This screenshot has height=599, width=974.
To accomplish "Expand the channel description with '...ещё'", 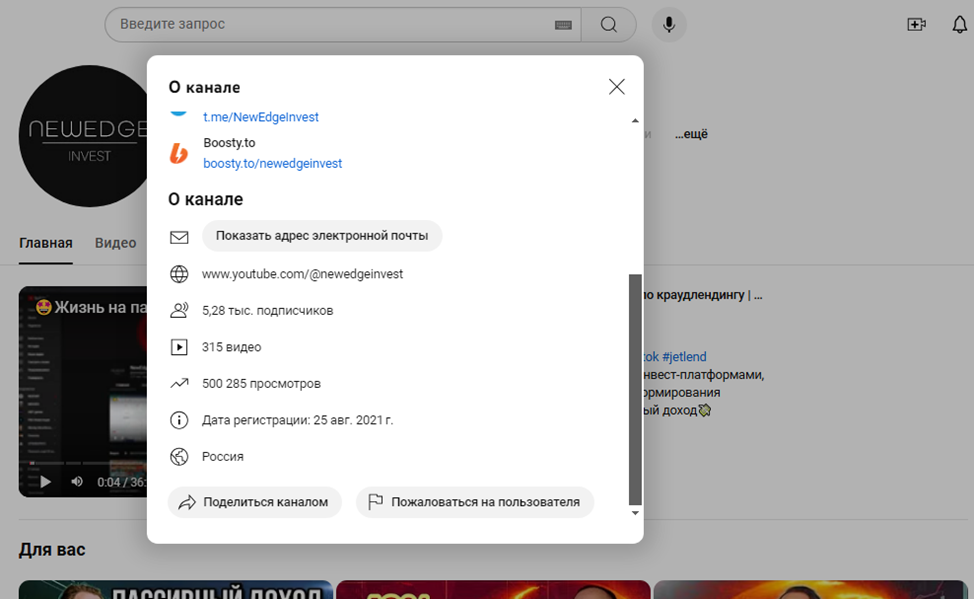I will point(691,134).
